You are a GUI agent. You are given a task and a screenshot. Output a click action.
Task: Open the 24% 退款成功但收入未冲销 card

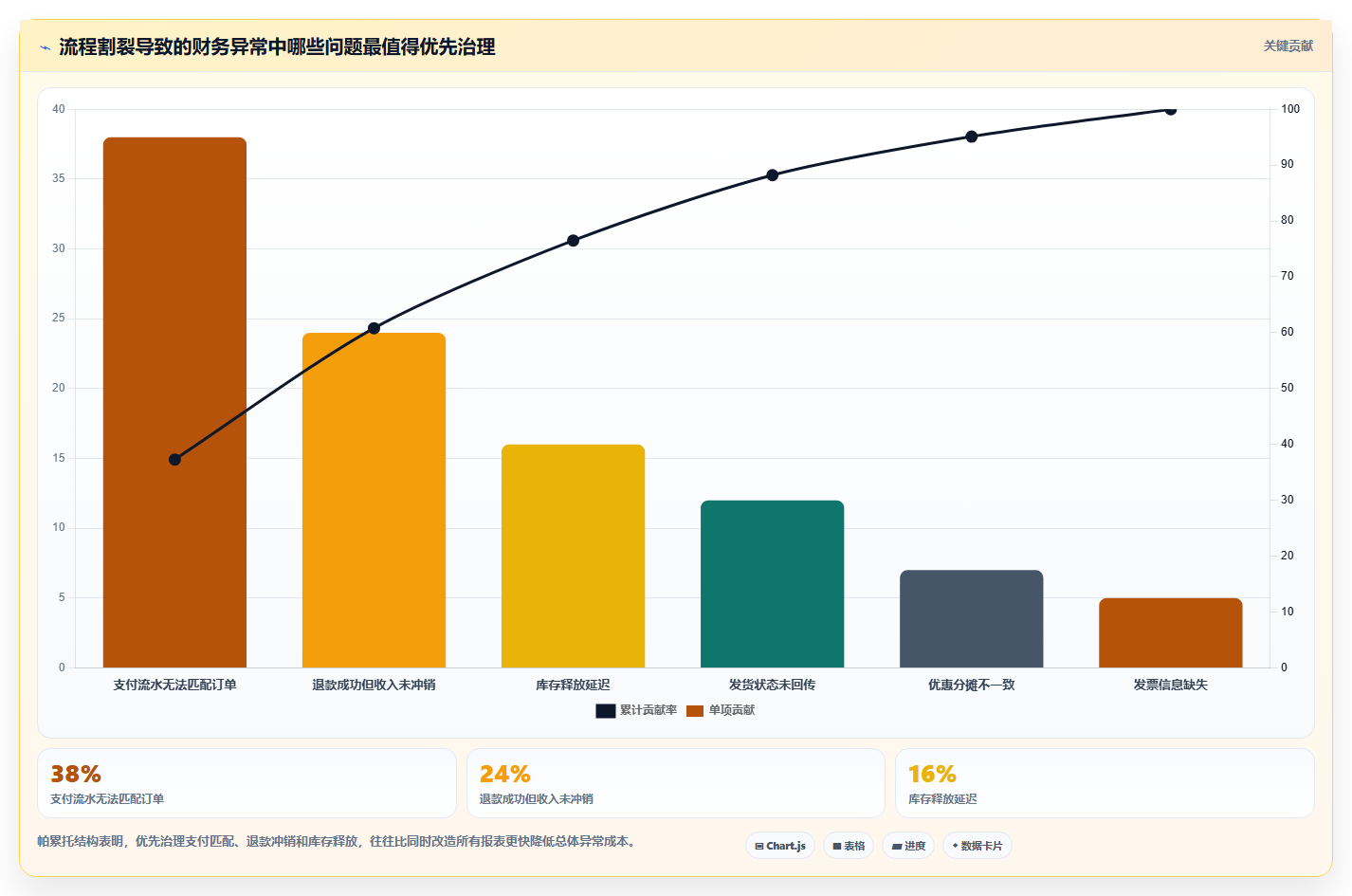point(675,783)
